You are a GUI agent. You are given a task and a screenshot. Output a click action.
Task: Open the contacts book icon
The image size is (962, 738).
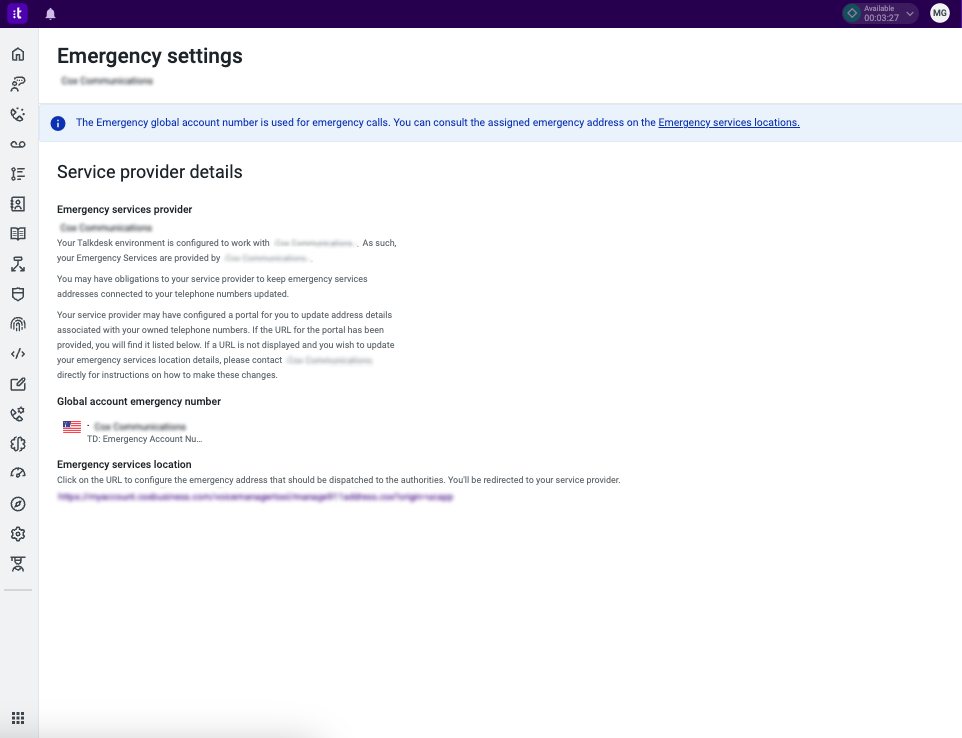(18, 204)
